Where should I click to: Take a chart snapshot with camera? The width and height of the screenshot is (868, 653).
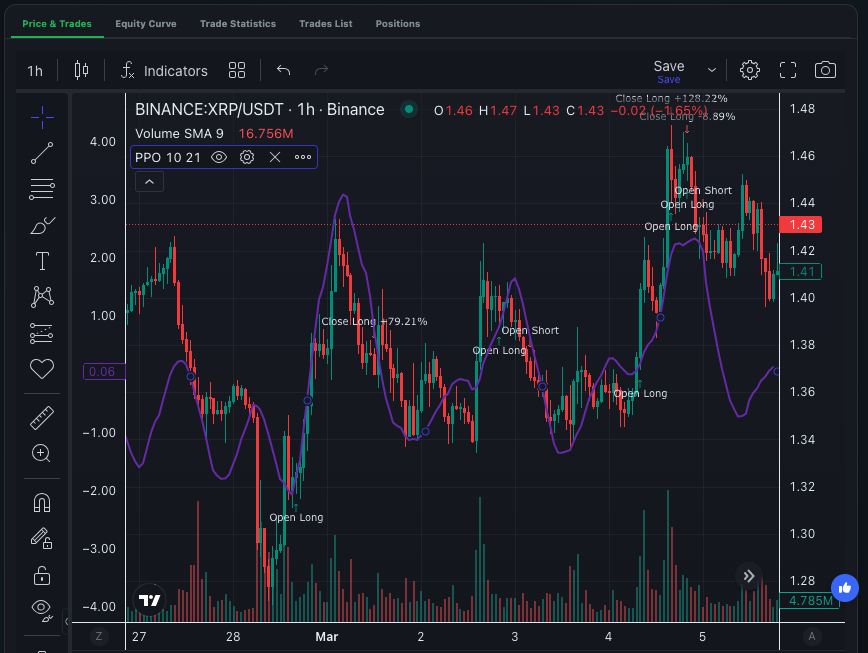click(x=825, y=70)
